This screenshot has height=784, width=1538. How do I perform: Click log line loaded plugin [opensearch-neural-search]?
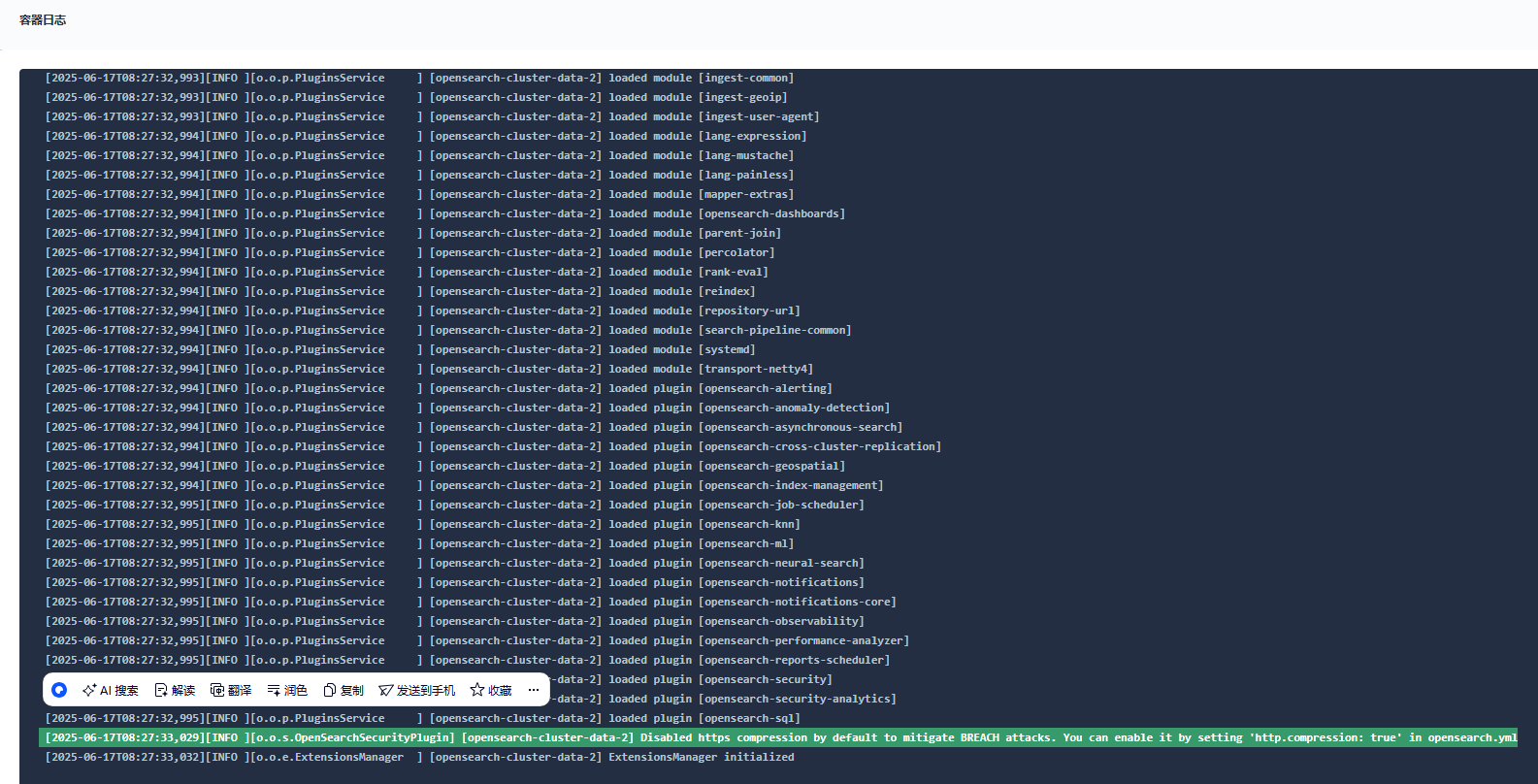tap(455, 563)
